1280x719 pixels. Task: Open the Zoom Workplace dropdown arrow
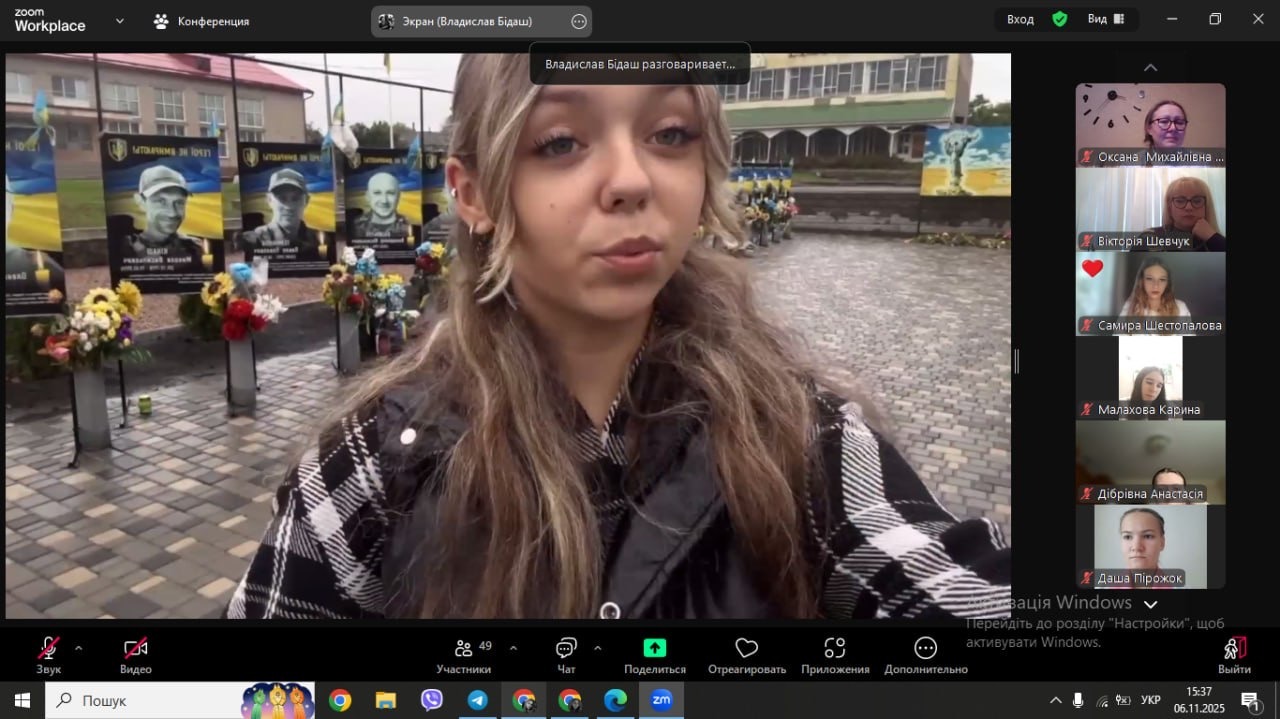tap(120, 20)
